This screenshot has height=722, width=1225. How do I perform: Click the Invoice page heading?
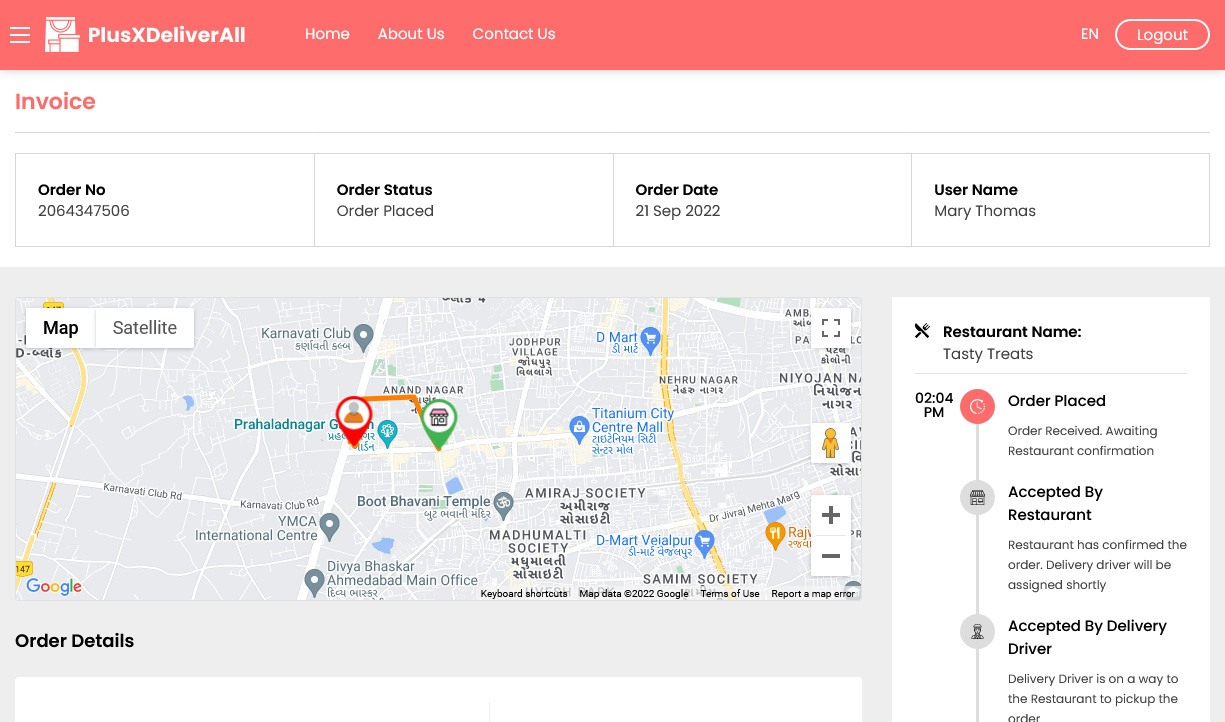pos(55,102)
